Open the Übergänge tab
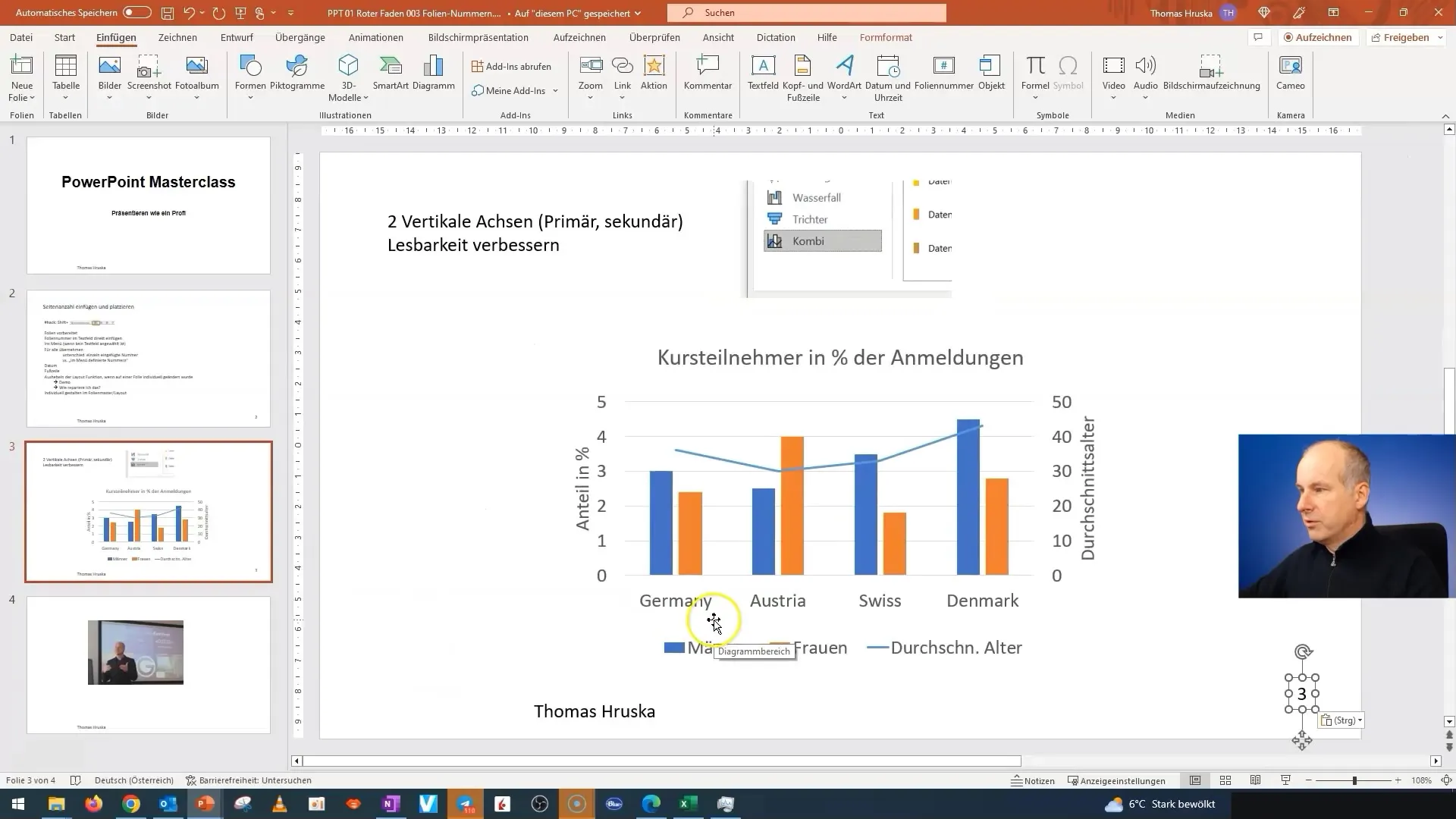The height and width of the screenshot is (819, 1456). pos(300,37)
